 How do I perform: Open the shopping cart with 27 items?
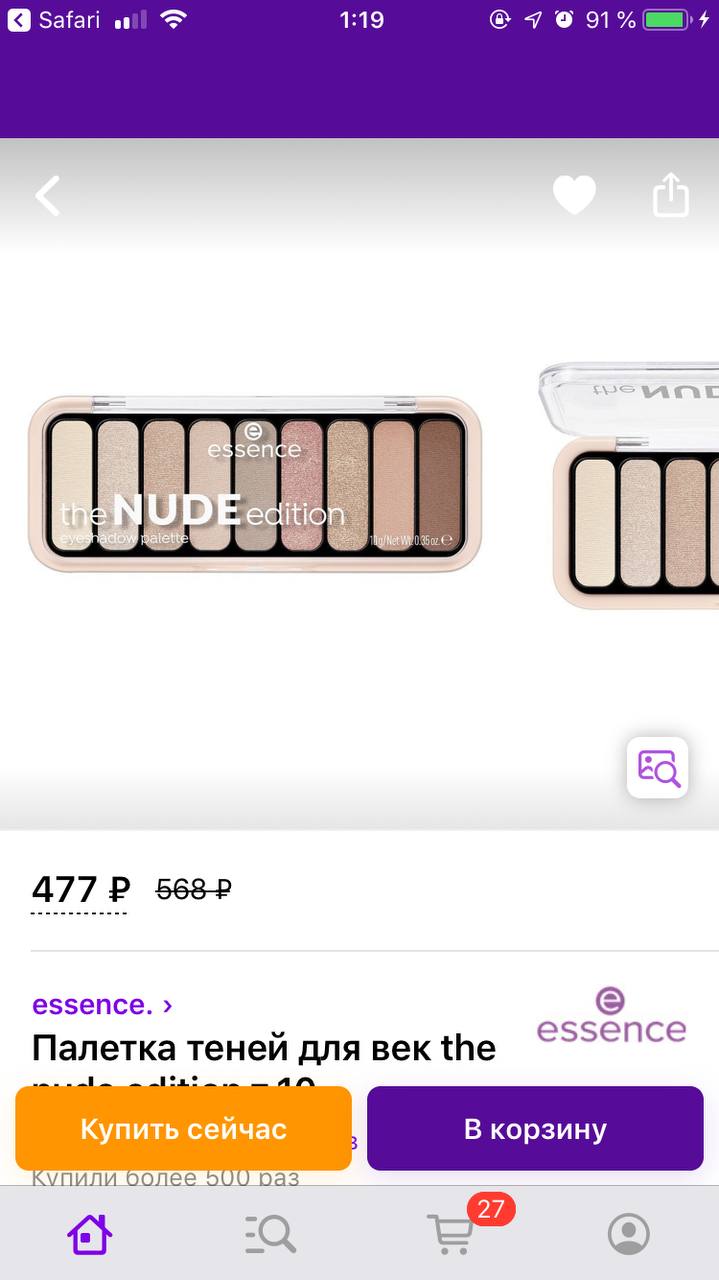tap(450, 1234)
